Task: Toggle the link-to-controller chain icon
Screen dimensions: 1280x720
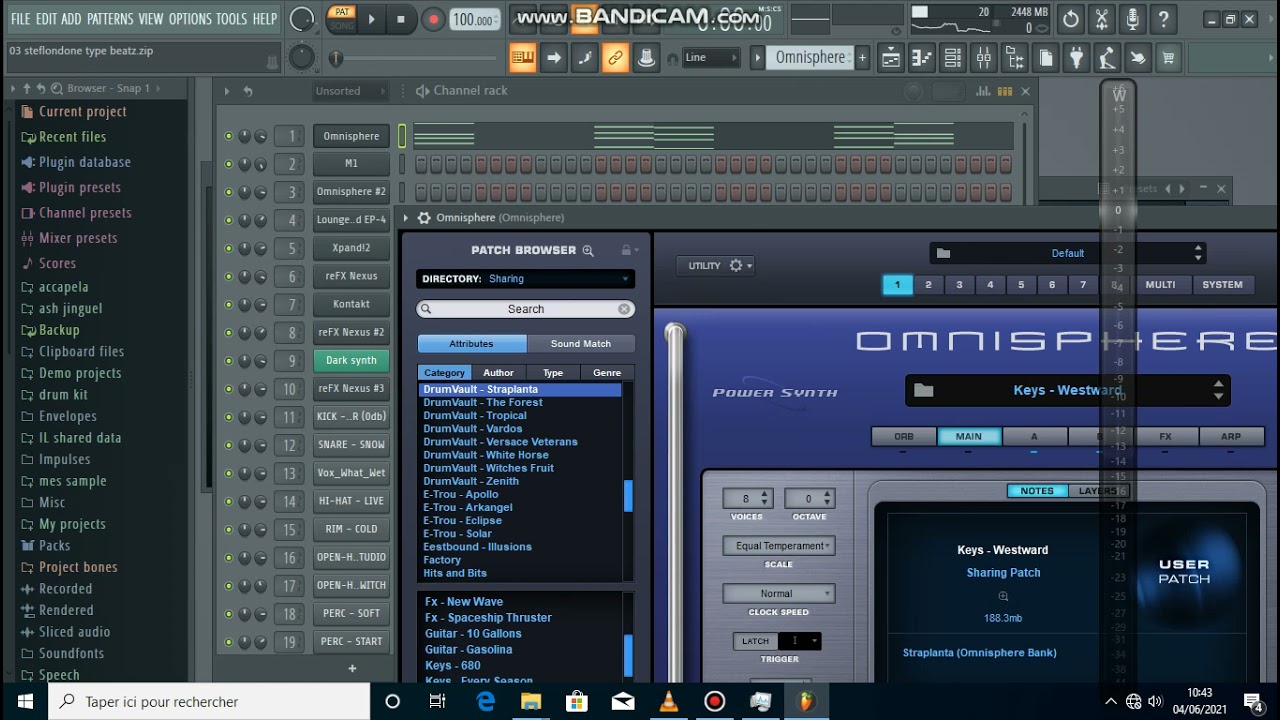Action: click(615, 58)
